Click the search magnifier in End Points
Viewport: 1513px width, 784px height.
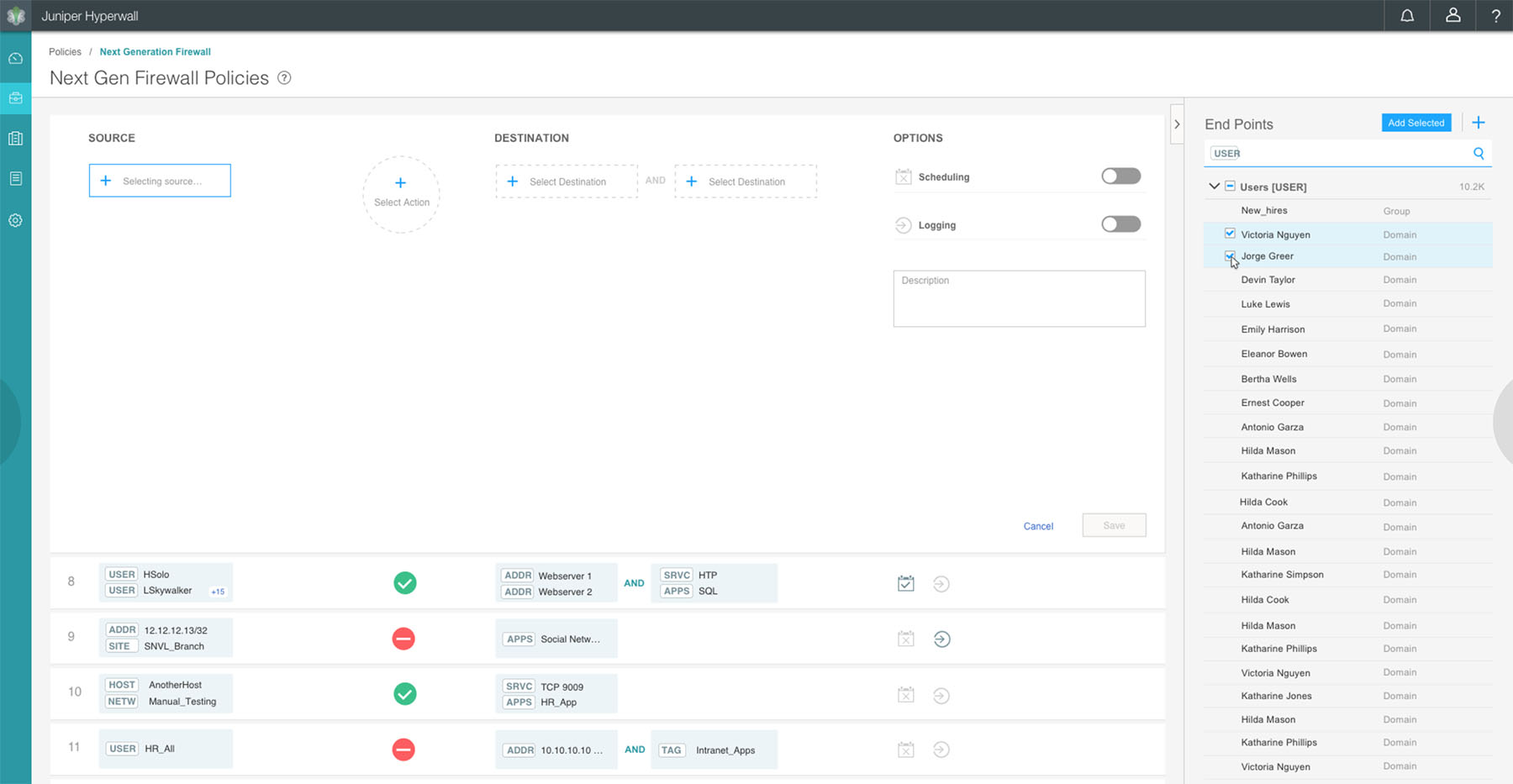1479,153
